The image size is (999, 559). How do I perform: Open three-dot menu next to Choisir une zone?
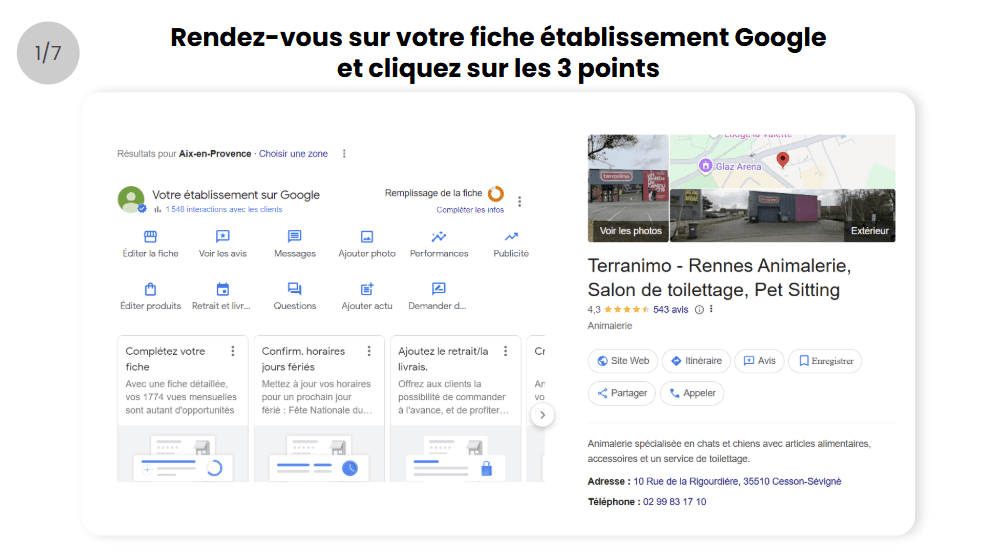344,154
